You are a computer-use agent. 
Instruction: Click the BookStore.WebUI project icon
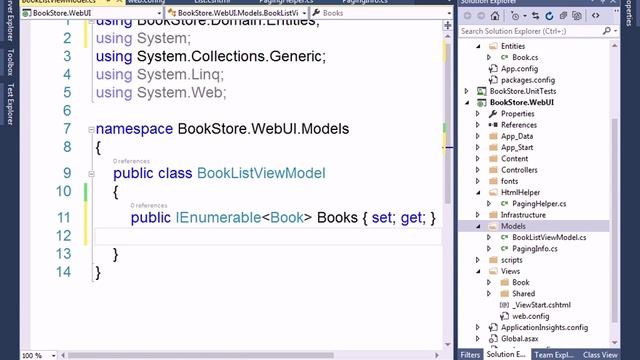click(x=482, y=102)
